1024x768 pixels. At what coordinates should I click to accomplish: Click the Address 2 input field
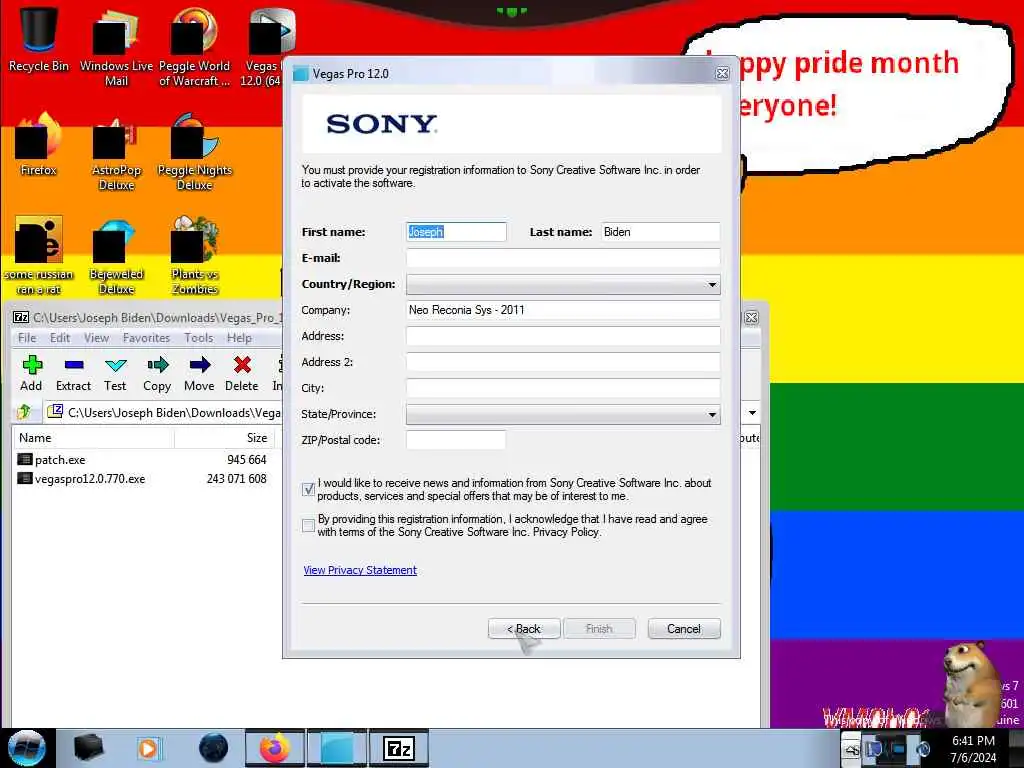coord(563,362)
